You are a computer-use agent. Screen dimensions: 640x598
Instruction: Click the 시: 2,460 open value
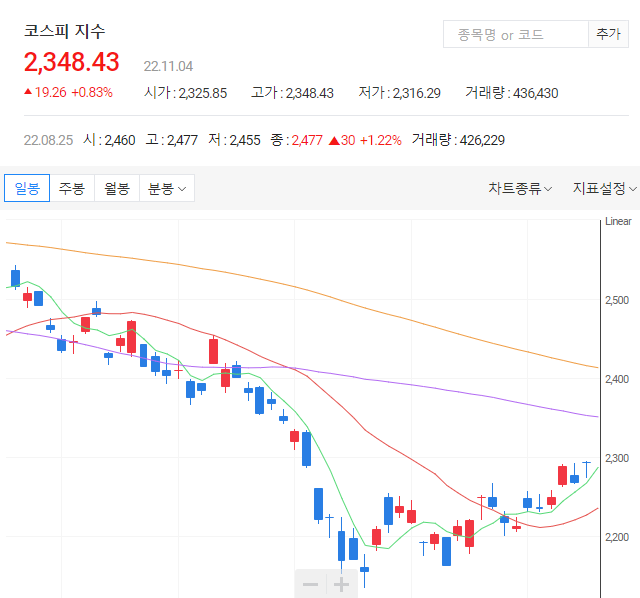pyautogui.click(x=109, y=140)
